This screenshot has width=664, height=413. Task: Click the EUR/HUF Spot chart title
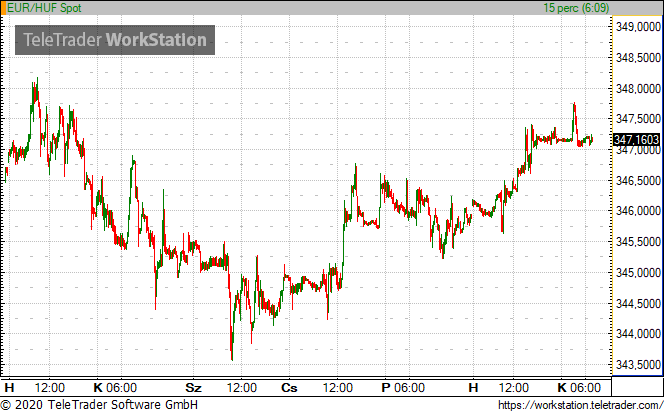pos(44,8)
